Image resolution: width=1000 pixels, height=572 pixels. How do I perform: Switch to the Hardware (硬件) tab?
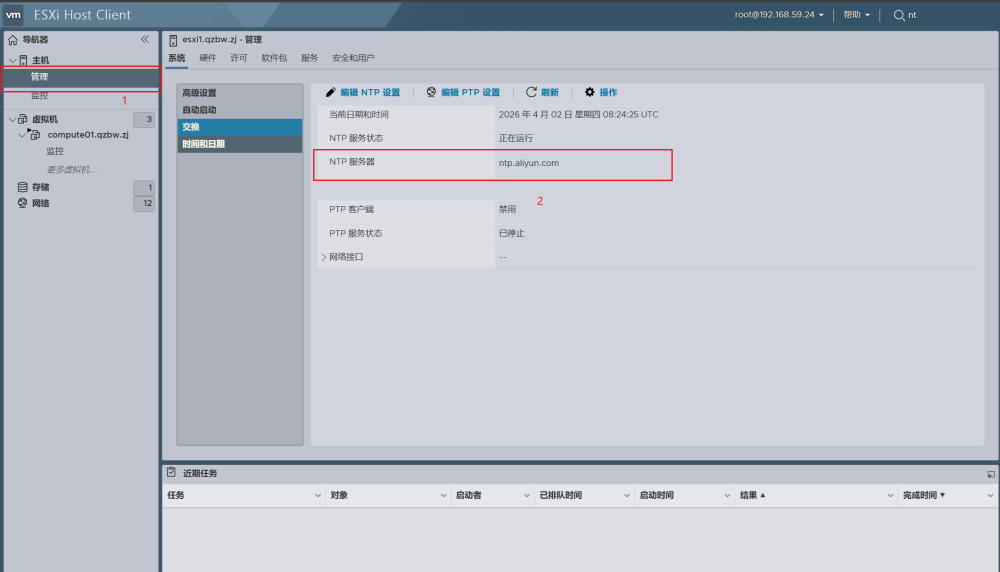[x=208, y=58]
